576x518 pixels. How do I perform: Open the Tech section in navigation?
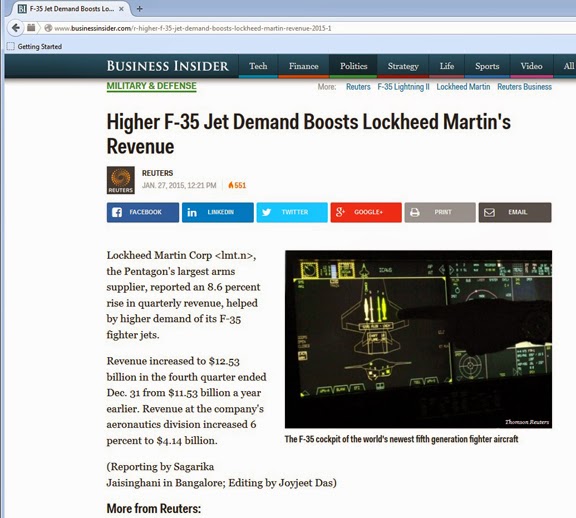point(258,66)
